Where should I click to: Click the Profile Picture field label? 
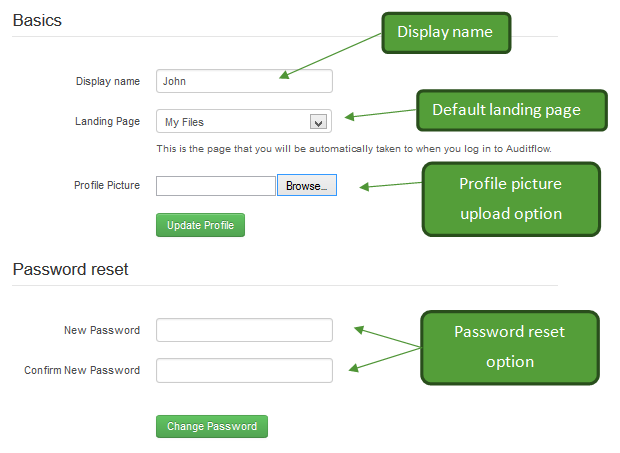107,185
